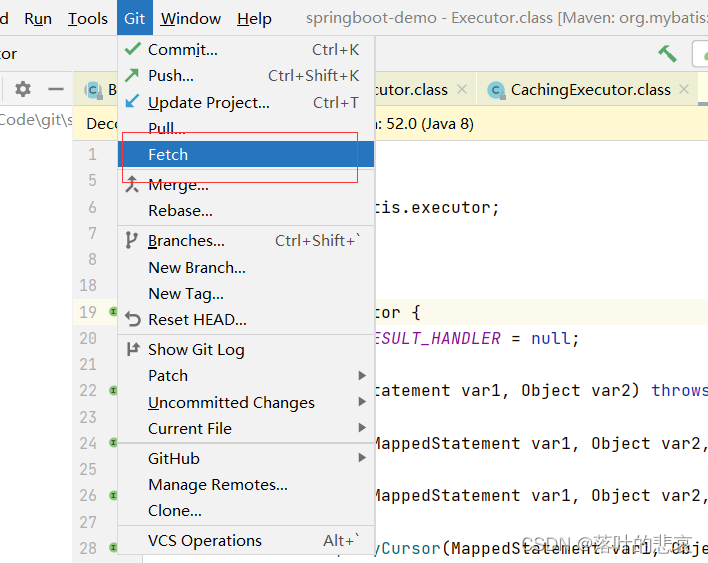Image resolution: width=708 pixels, height=563 pixels.
Task: Select Clone... from the Git menu
Action: coord(246,511)
